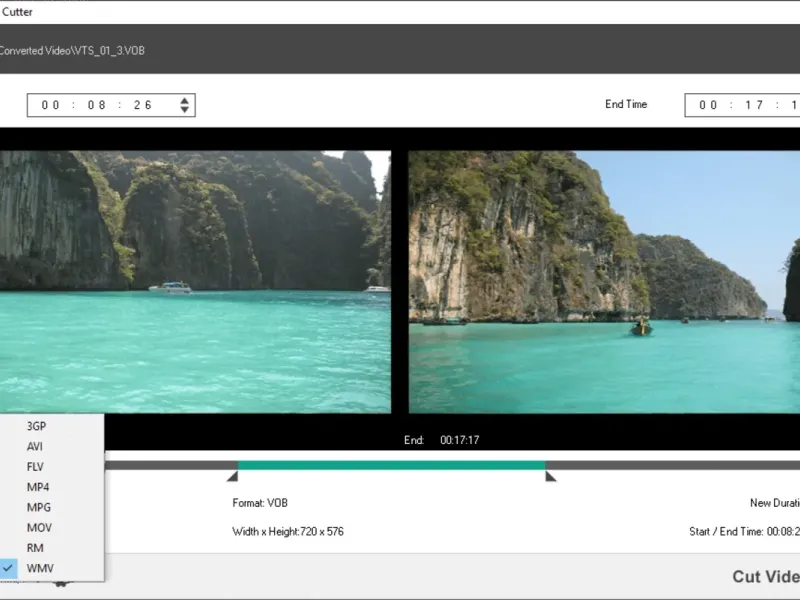Click the Start / End Time info text
The height and width of the screenshot is (600, 800).
point(744,532)
